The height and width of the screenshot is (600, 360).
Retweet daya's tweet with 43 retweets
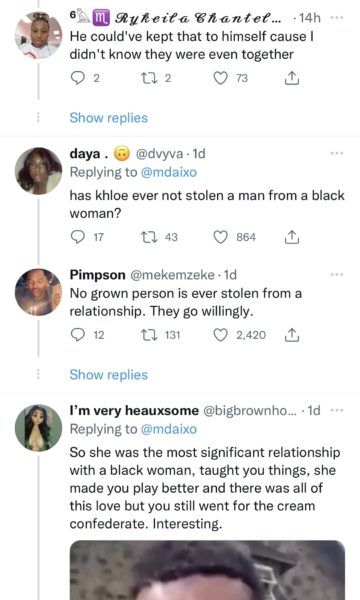(x=148, y=237)
